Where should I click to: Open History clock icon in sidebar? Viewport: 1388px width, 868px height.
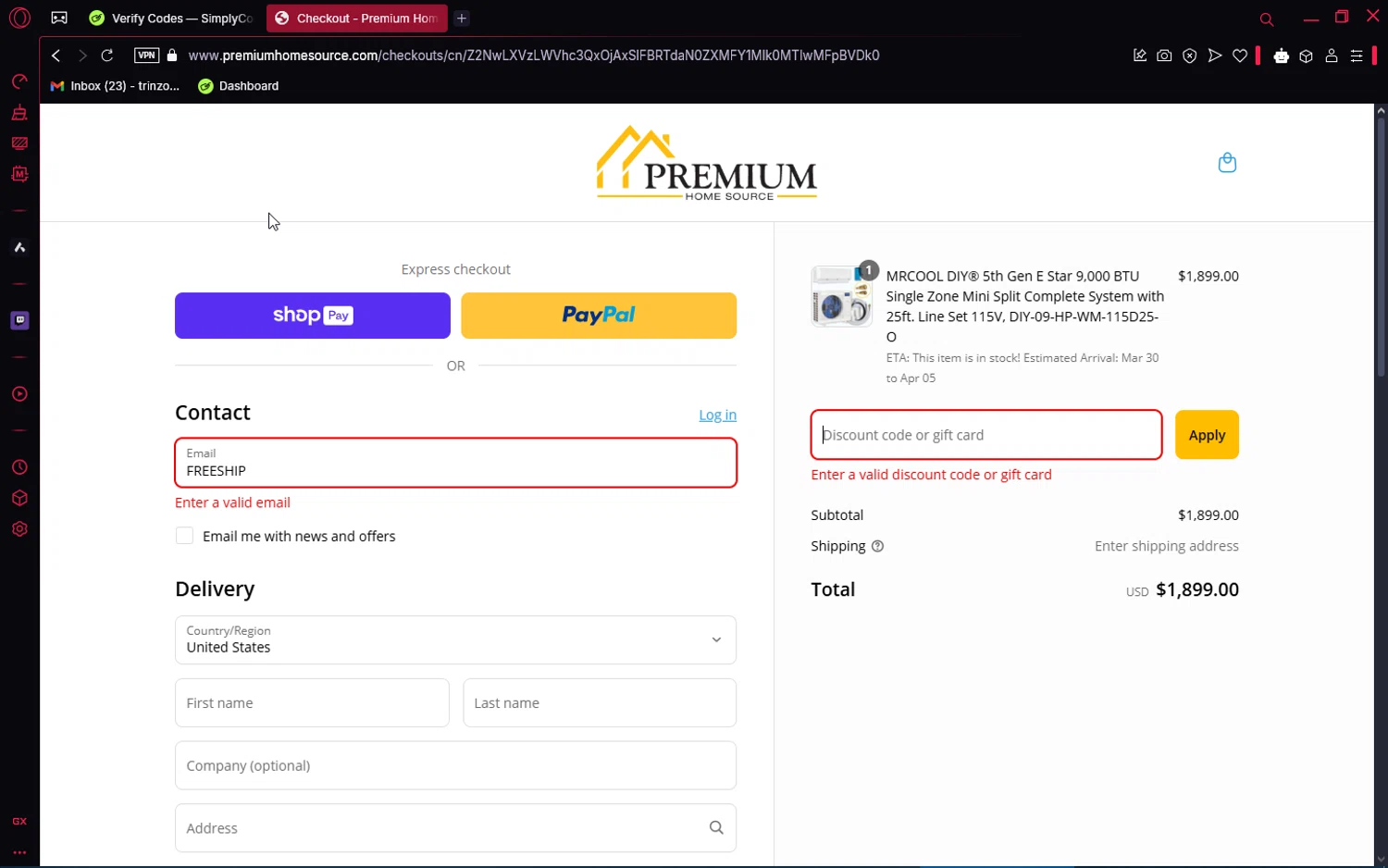(19, 467)
